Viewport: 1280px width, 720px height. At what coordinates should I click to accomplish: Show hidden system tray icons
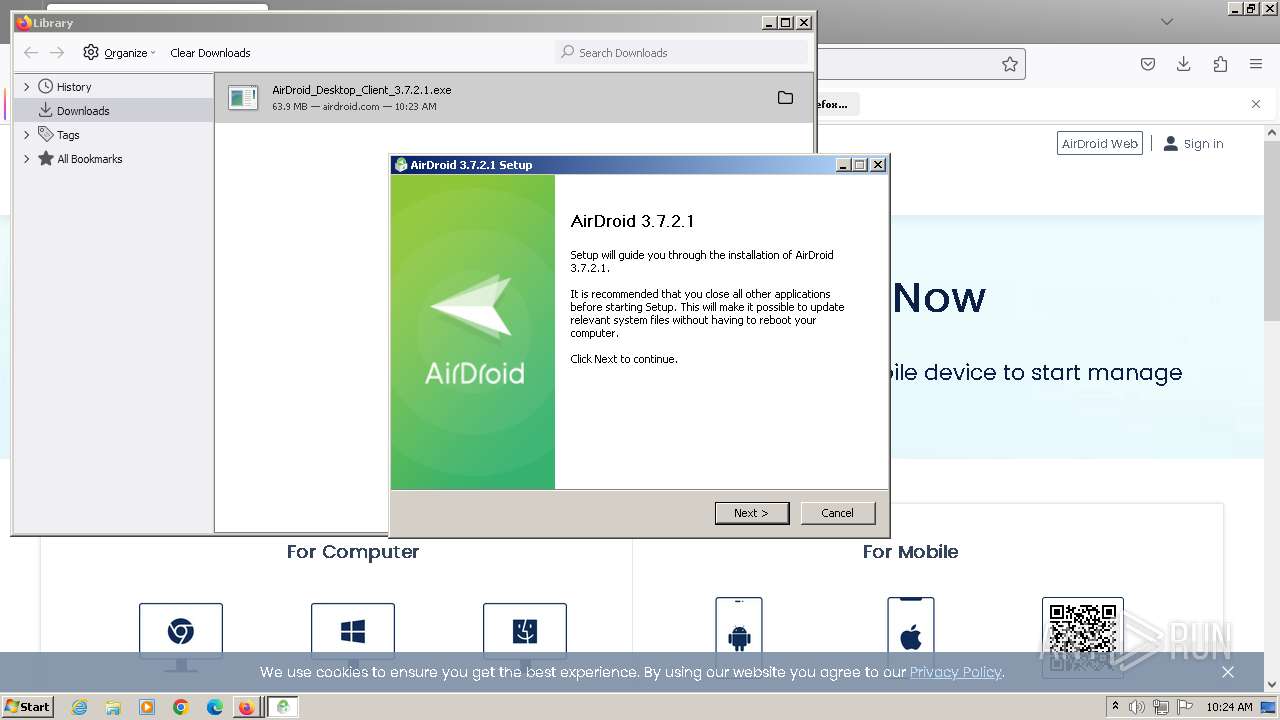(x=1115, y=707)
